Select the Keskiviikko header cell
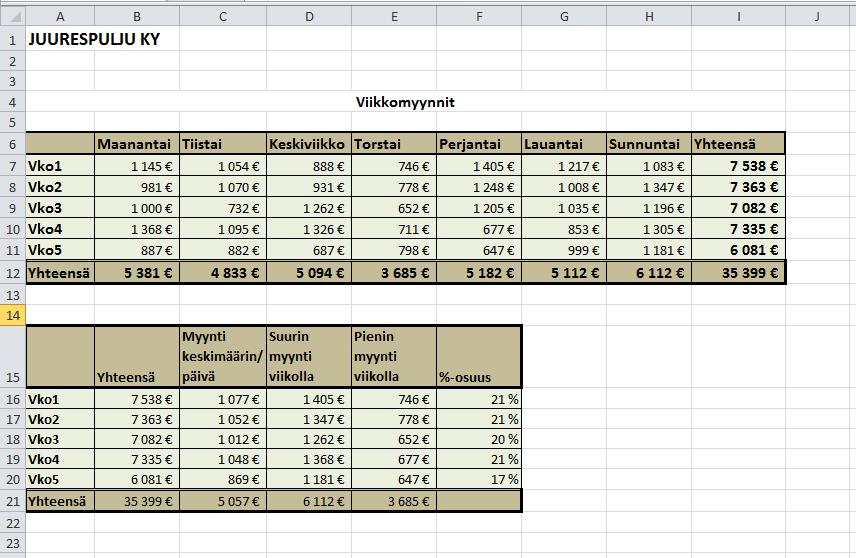The height and width of the screenshot is (558, 856). tap(309, 144)
